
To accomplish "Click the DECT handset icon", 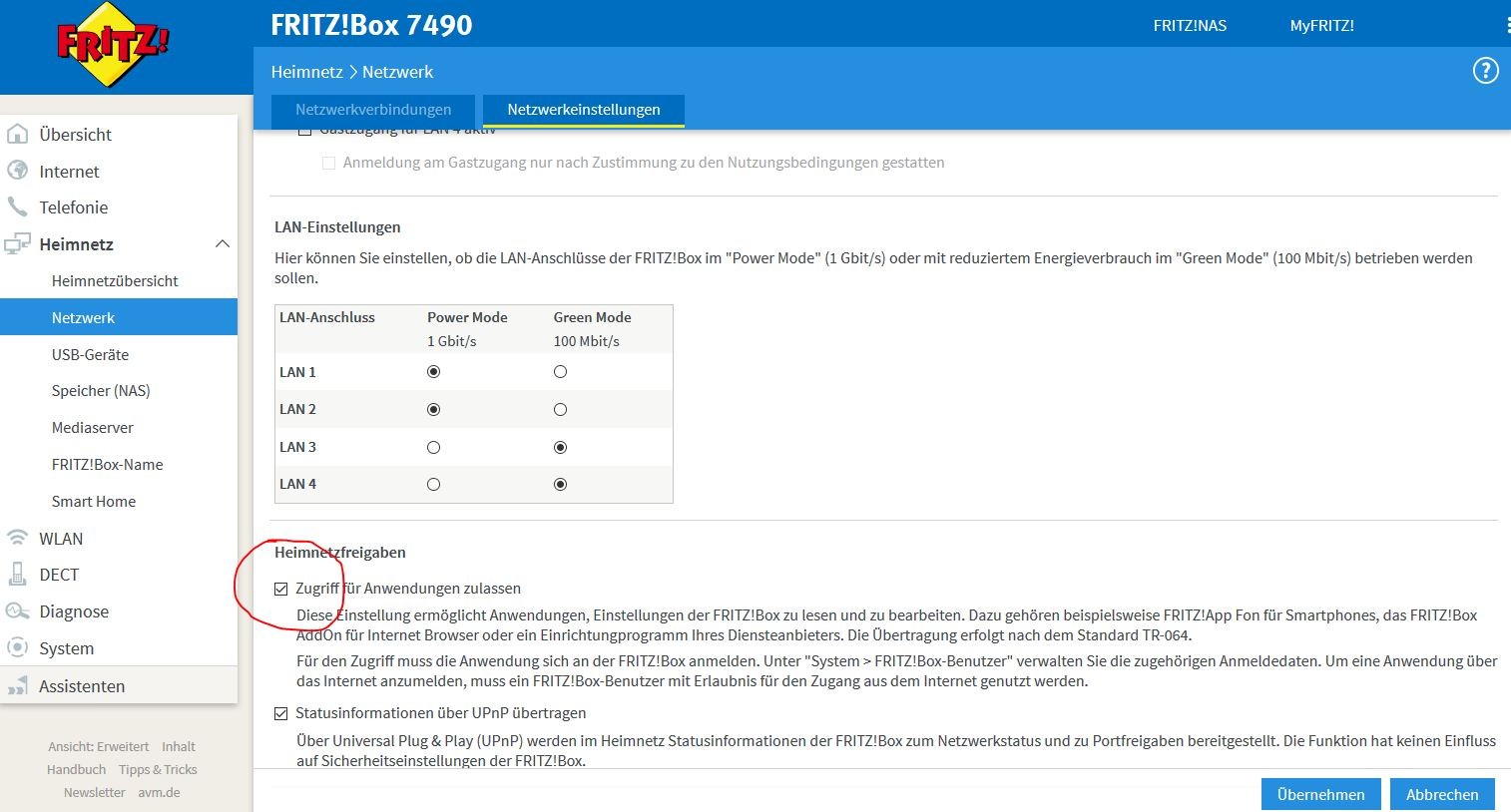I will 18,574.
